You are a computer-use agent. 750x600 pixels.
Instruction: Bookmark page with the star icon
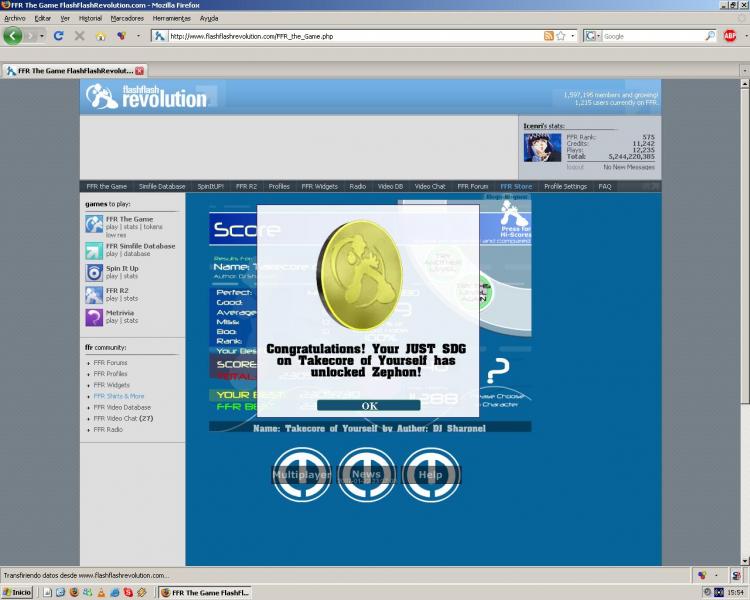click(x=561, y=36)
